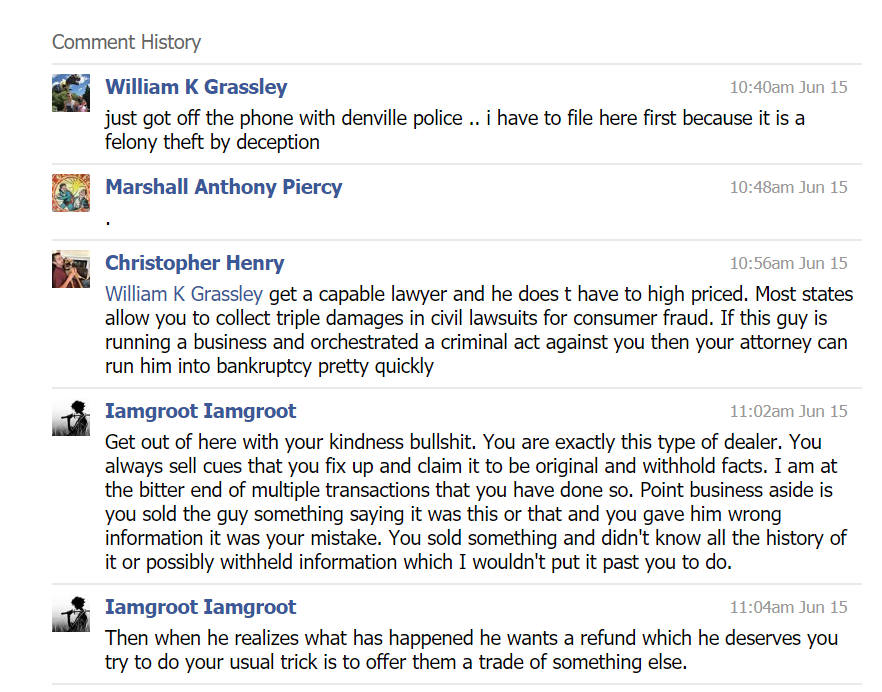Click the felony theft by deception comment text

[455, 130]
